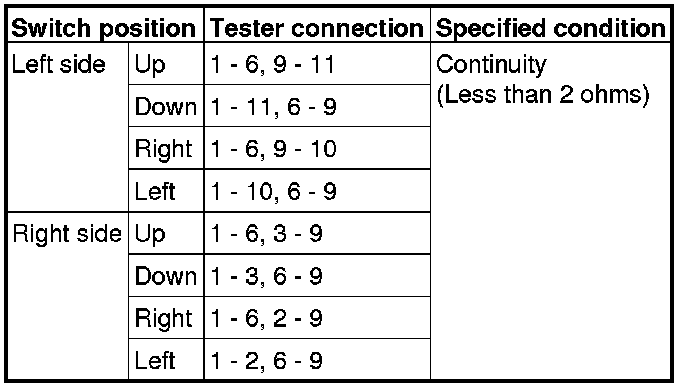Select the Right side row label
688x388 pixels.
click(67, 233)
